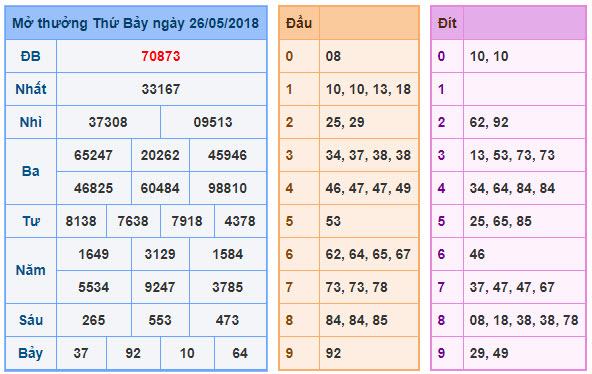Click fifth prize number 1649
Image resolution: width=592 pixels, height=374 pixels.
tap(93, 254)
